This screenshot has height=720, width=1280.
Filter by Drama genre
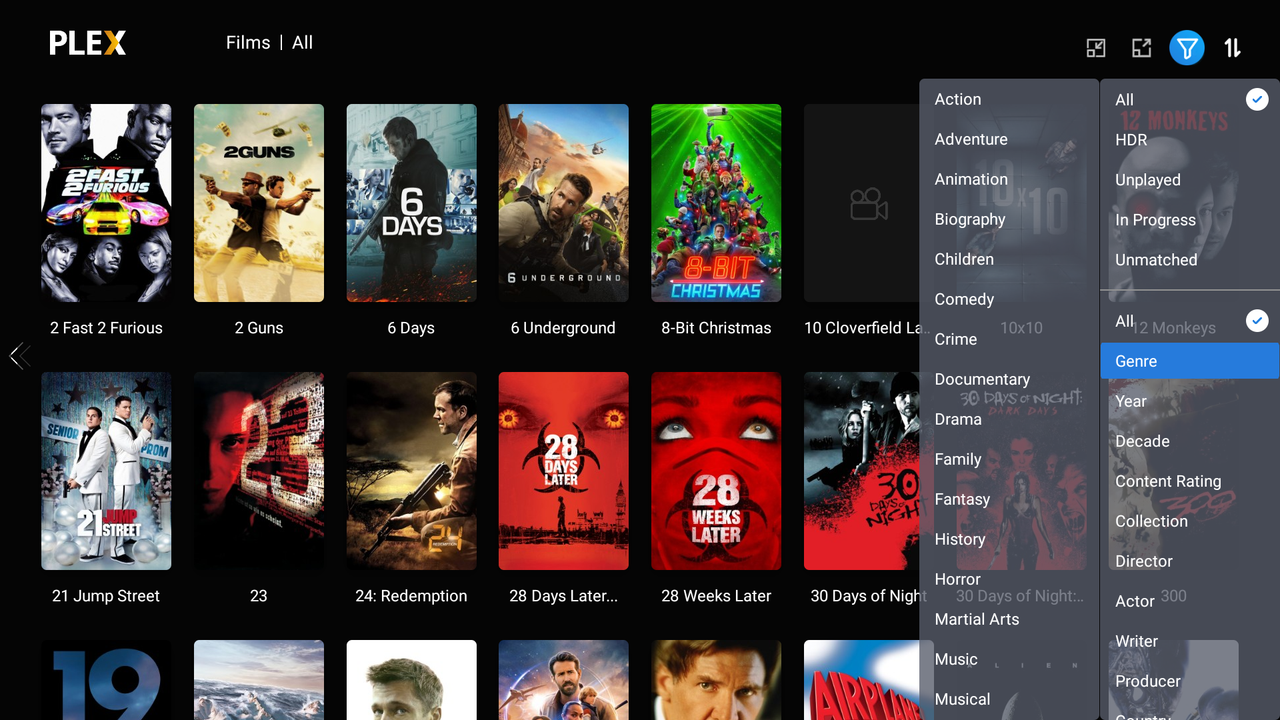click(1009, 419)
